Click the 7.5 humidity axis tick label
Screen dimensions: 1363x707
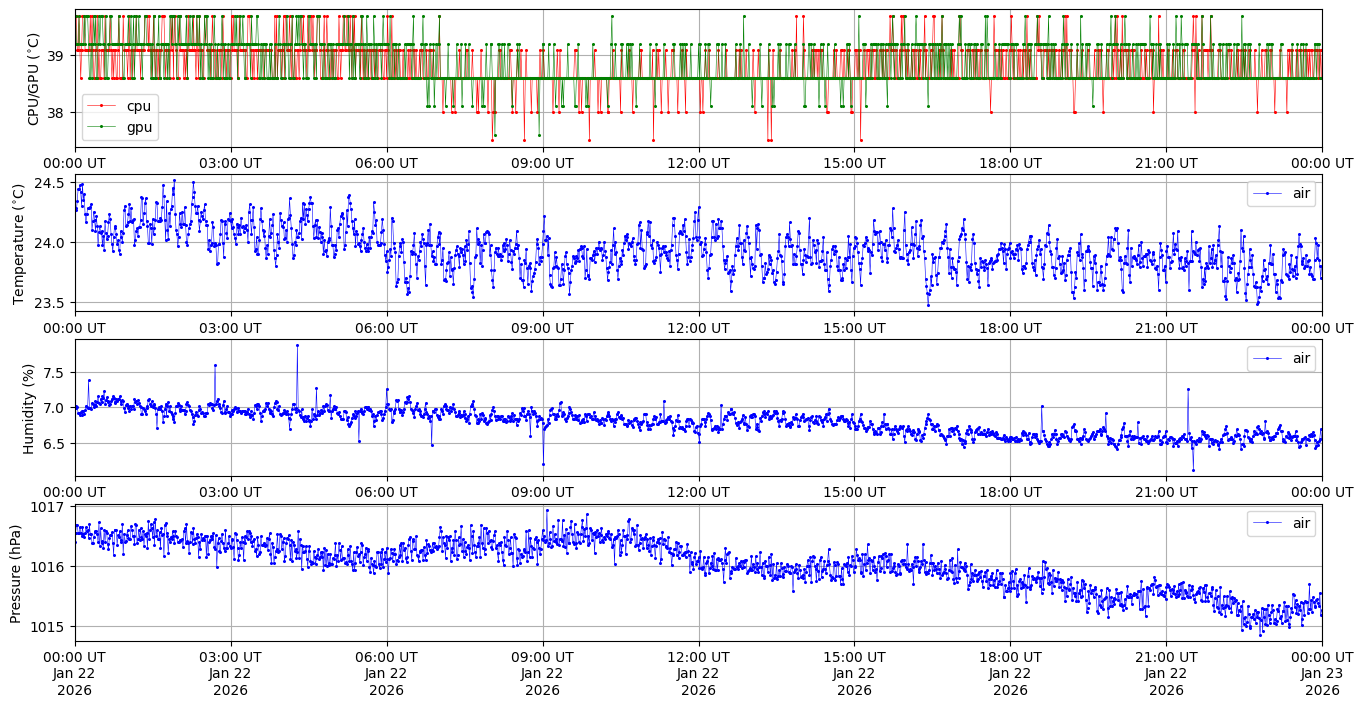pos(54,373)
